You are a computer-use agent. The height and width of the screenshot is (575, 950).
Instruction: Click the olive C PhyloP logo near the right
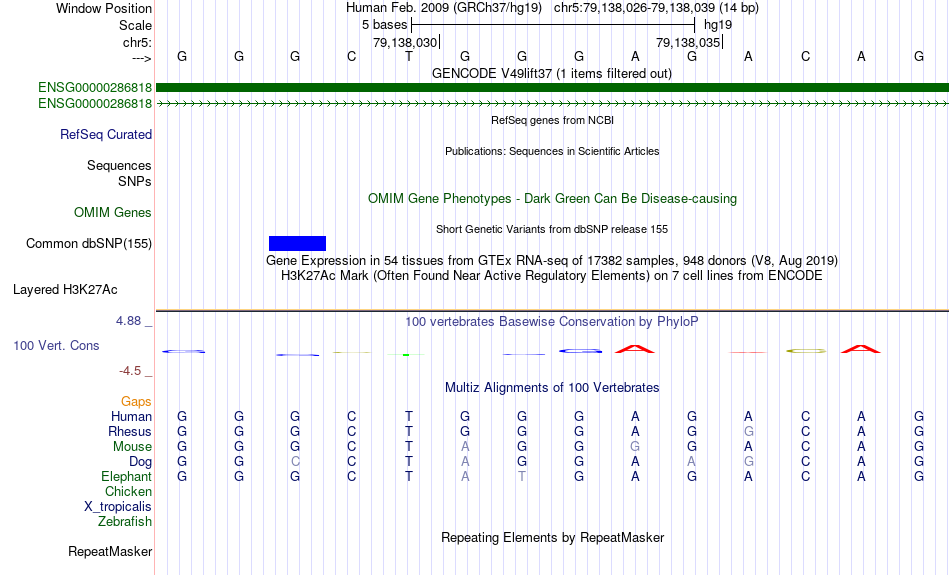(806, 351)
